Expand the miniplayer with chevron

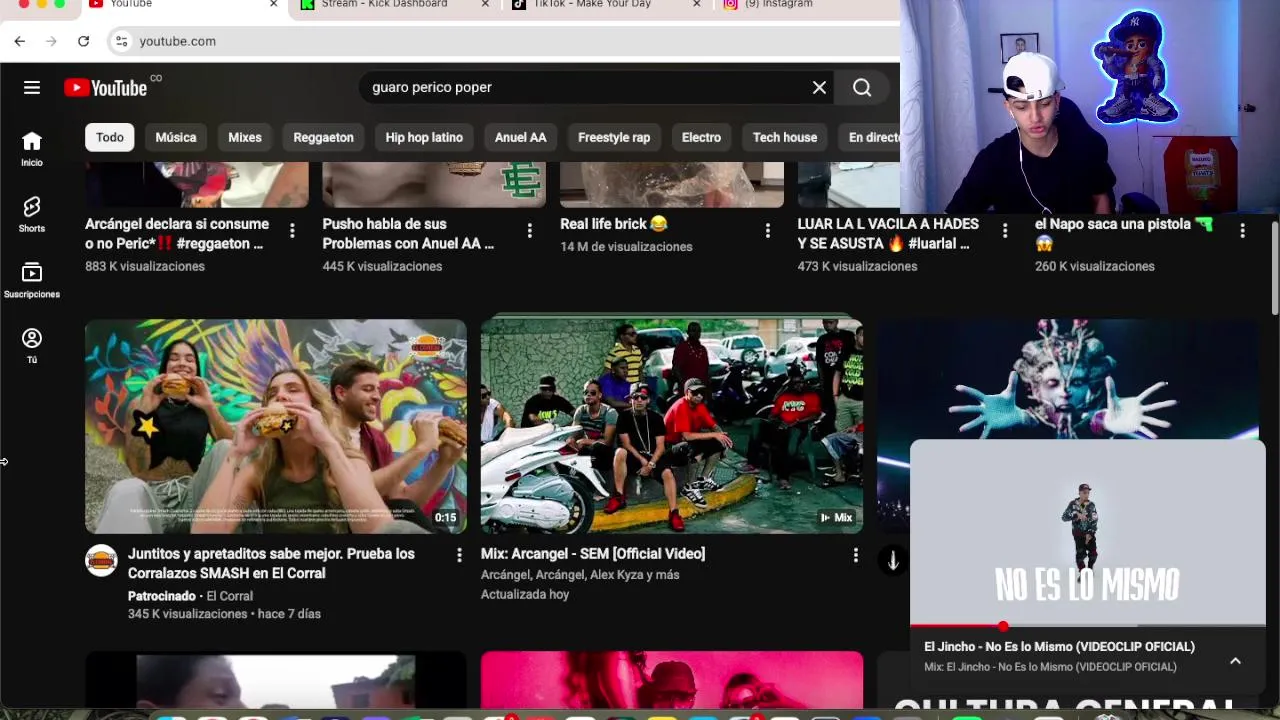[x=1235, y=661]
